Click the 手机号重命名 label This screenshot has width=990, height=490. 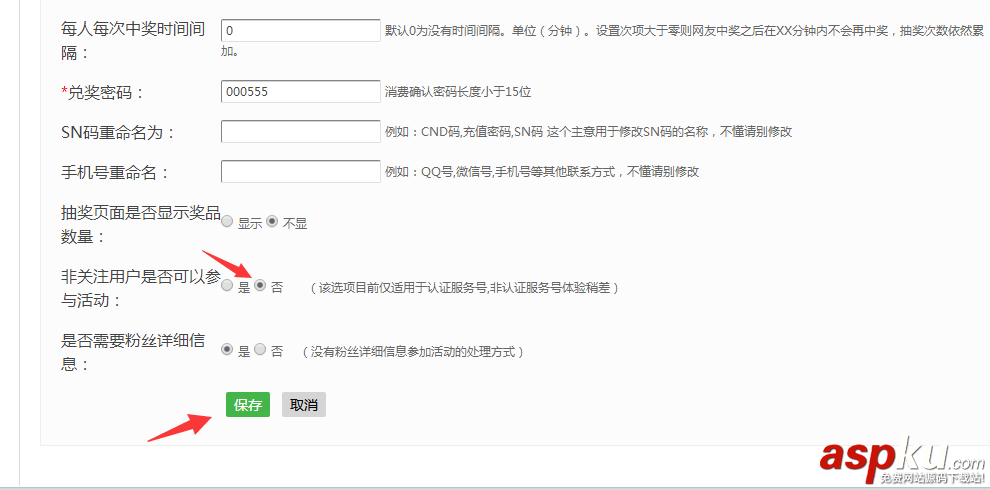pos(116,172)
